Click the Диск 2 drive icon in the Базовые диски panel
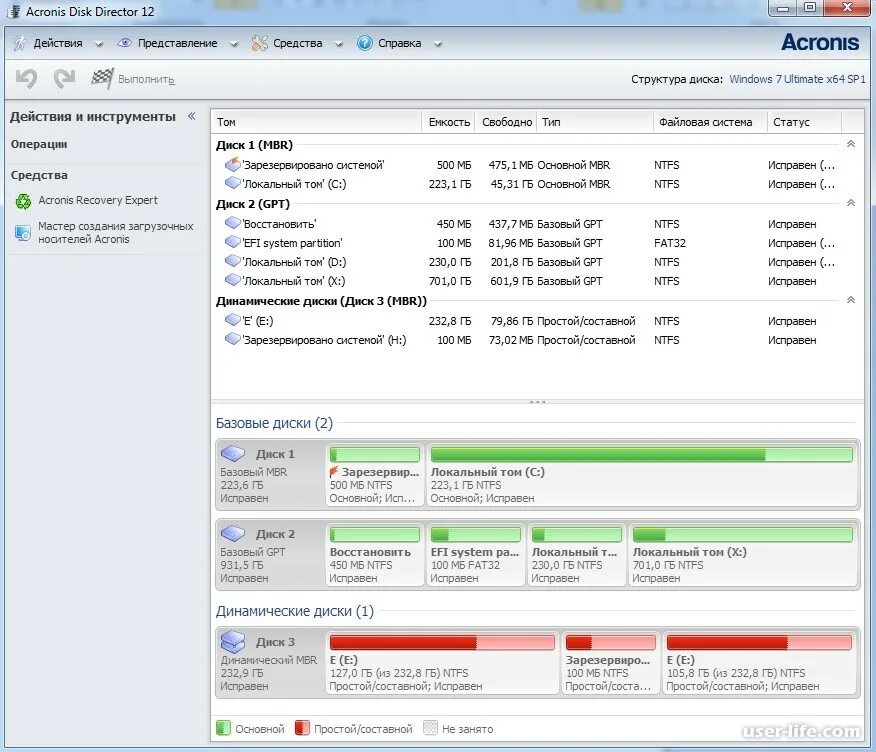Screen dimensions: 876x752 tap(232, 533)
